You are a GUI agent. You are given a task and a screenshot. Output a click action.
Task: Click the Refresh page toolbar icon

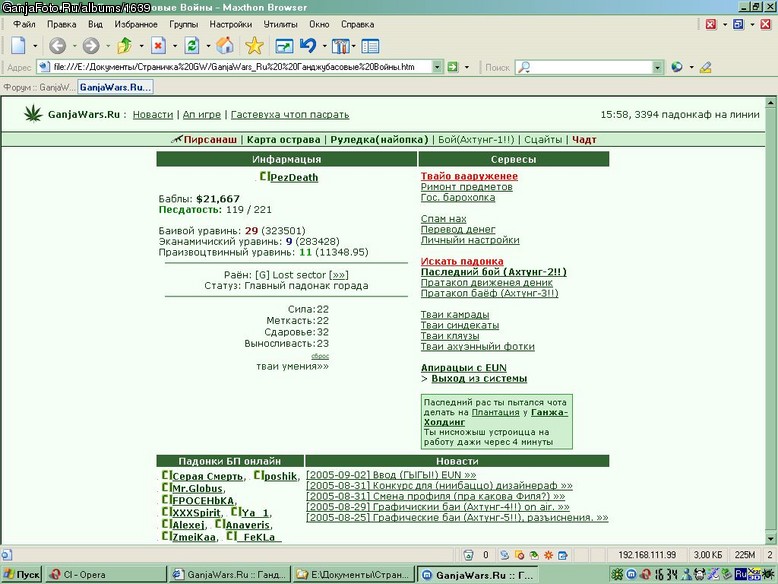pyautogui.click(x=192, y=46)
